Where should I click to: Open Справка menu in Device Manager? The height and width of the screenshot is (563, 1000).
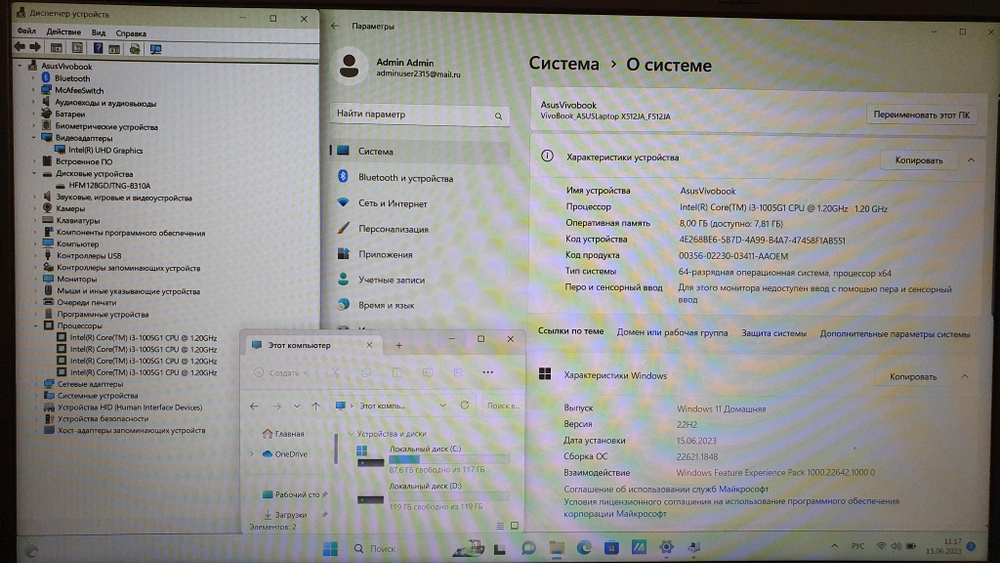pyautogui.click(x=131, y=33)
